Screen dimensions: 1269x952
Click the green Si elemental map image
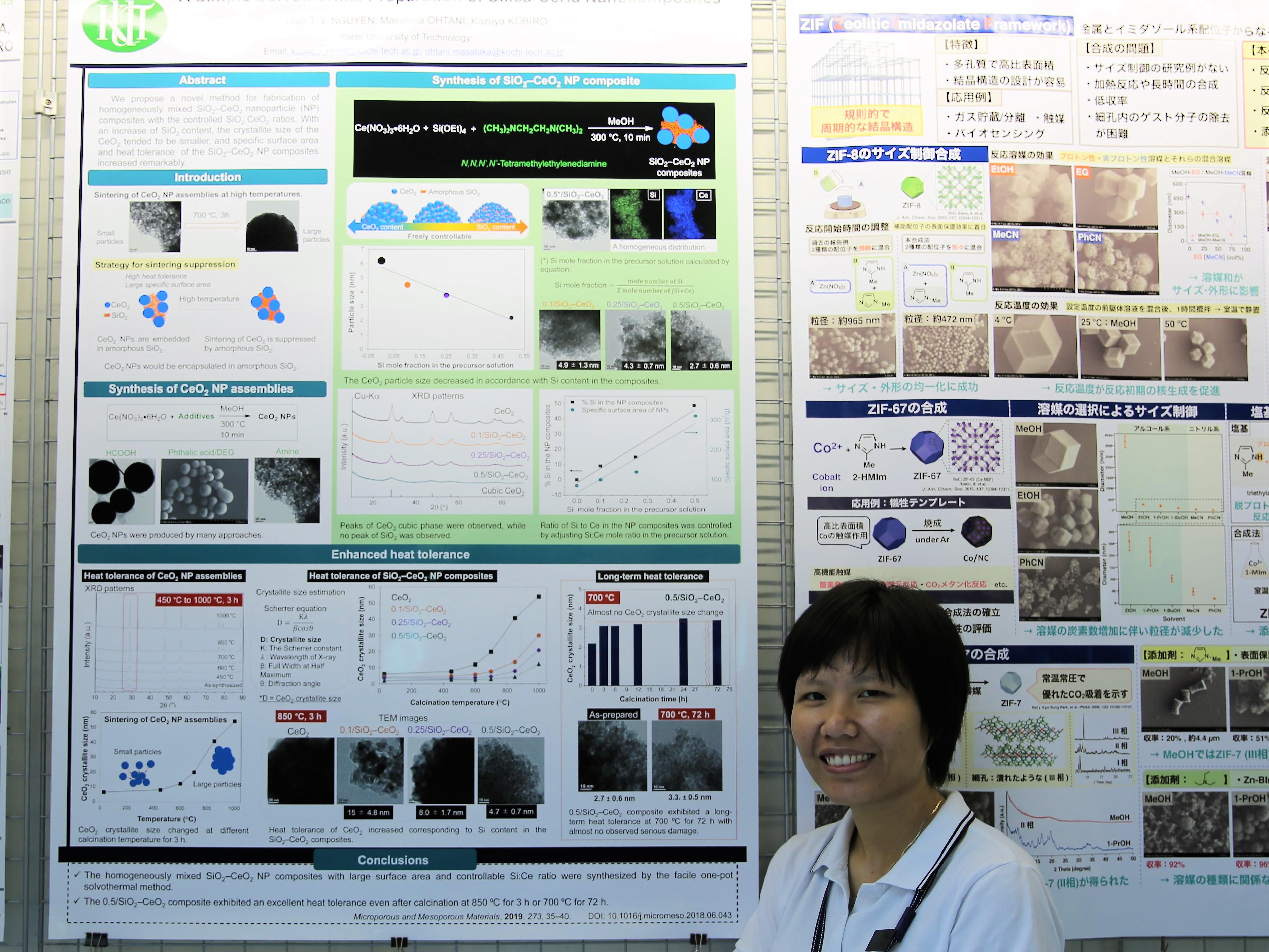(635, 214)
